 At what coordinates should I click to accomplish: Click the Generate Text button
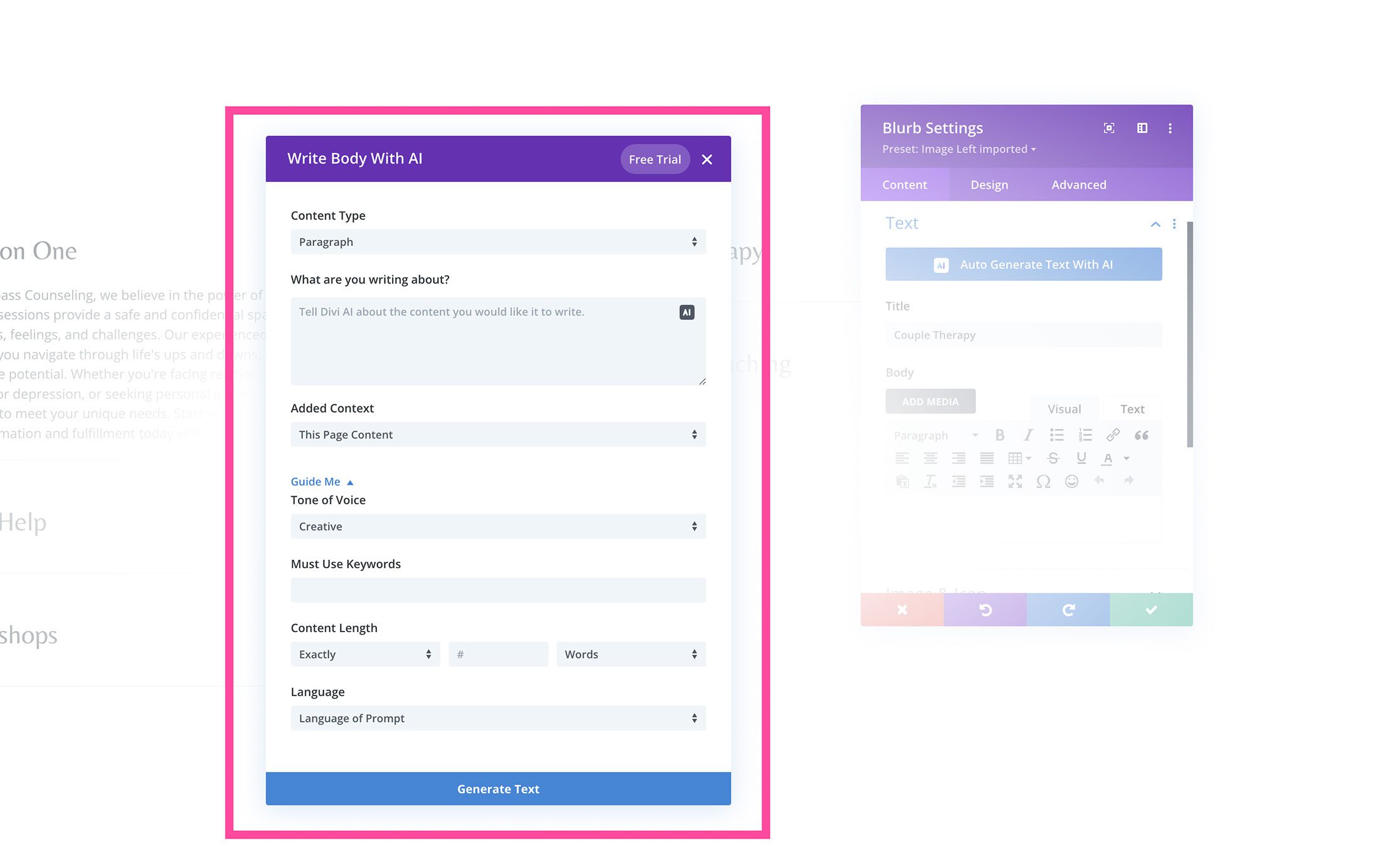pyautogui.click(x=498, y=788)
